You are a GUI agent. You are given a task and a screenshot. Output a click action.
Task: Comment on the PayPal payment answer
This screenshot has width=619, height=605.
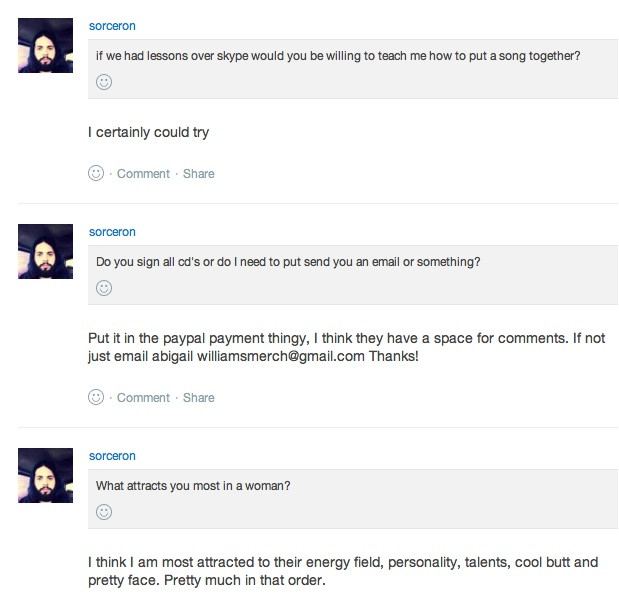point(143,398)
